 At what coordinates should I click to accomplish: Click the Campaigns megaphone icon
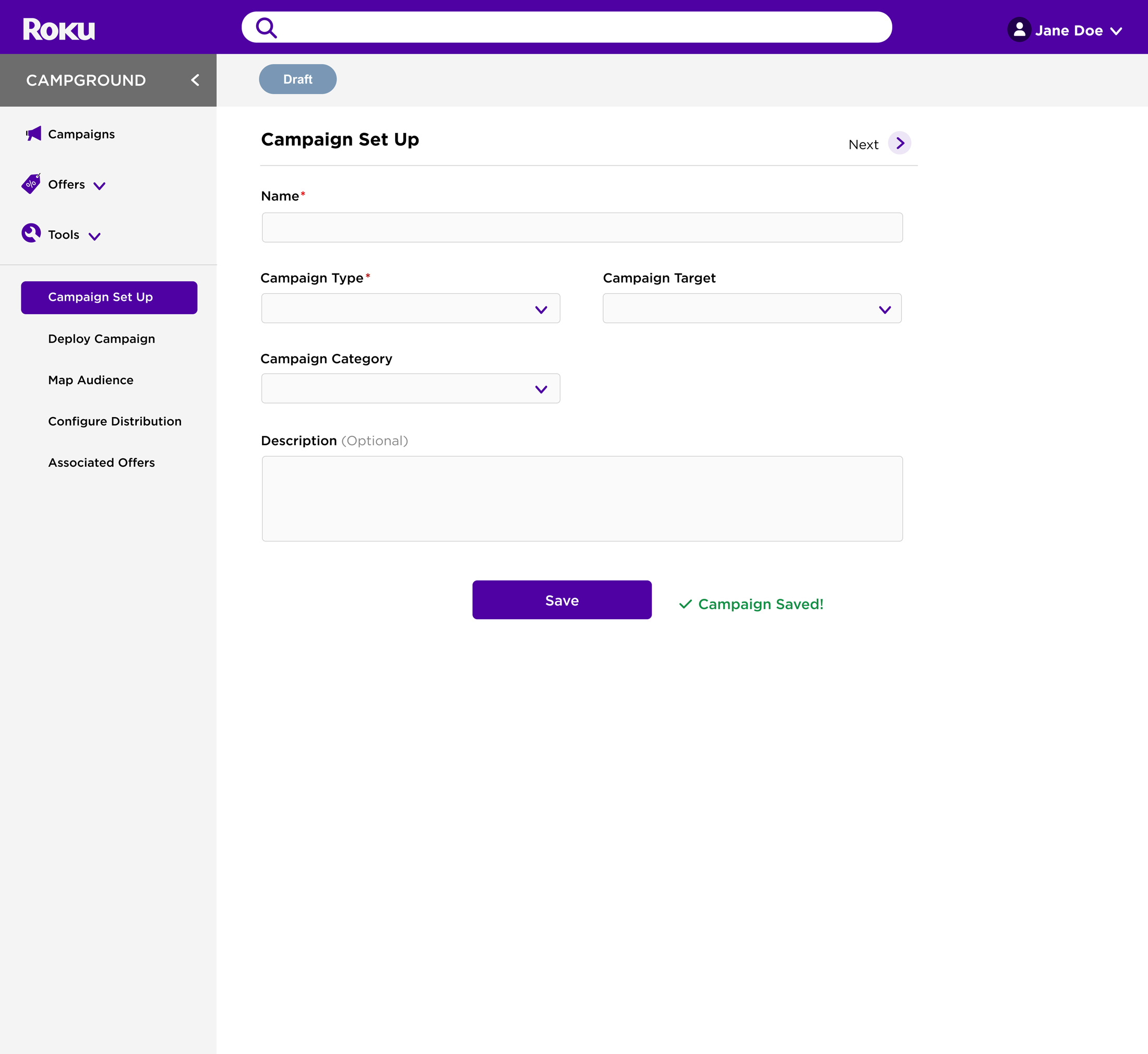(x=33, y=134)
